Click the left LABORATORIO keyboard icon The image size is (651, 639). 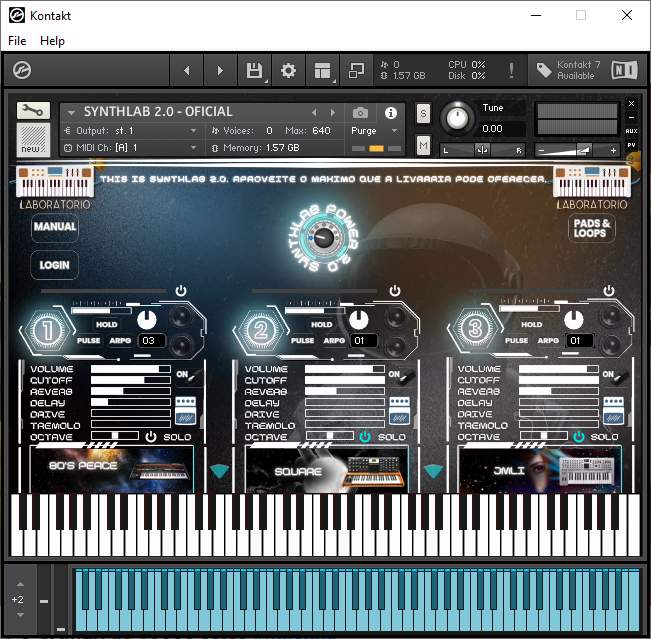[55, 182]
